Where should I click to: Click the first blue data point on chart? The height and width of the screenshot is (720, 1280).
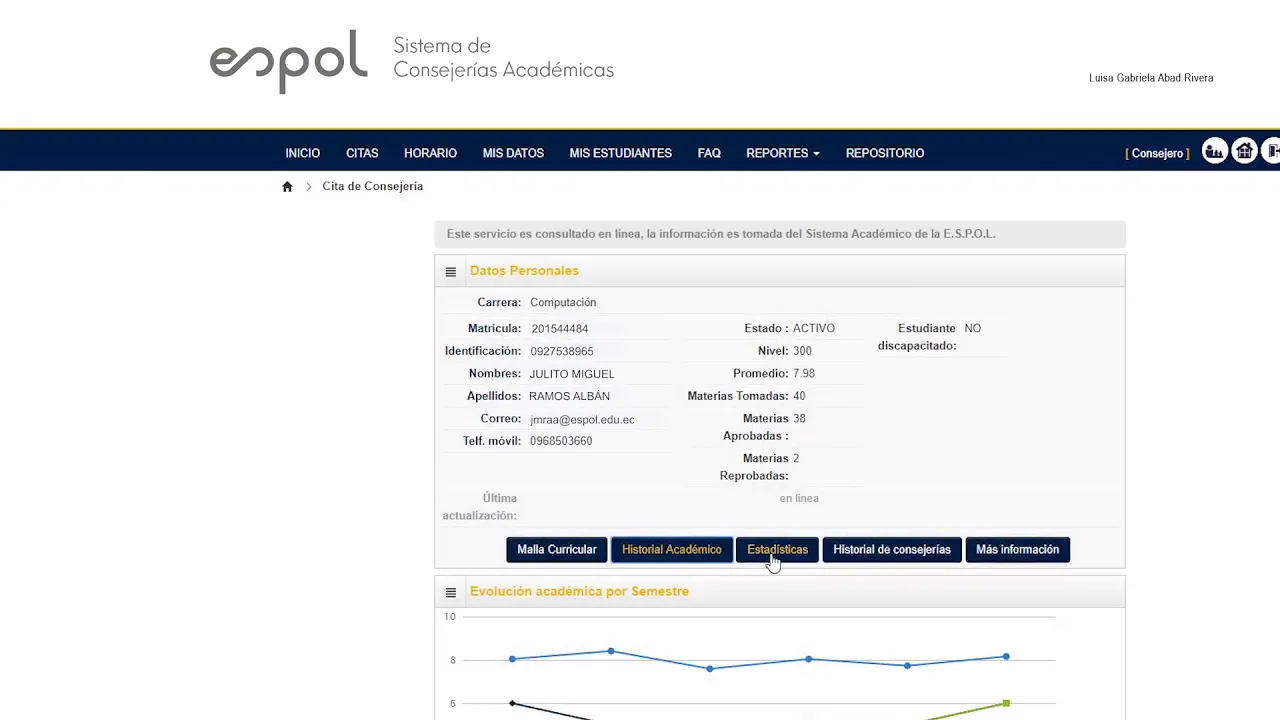point(512,659)
